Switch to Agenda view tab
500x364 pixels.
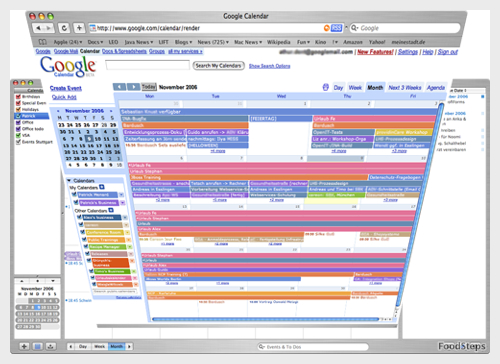tap(436, 87)
